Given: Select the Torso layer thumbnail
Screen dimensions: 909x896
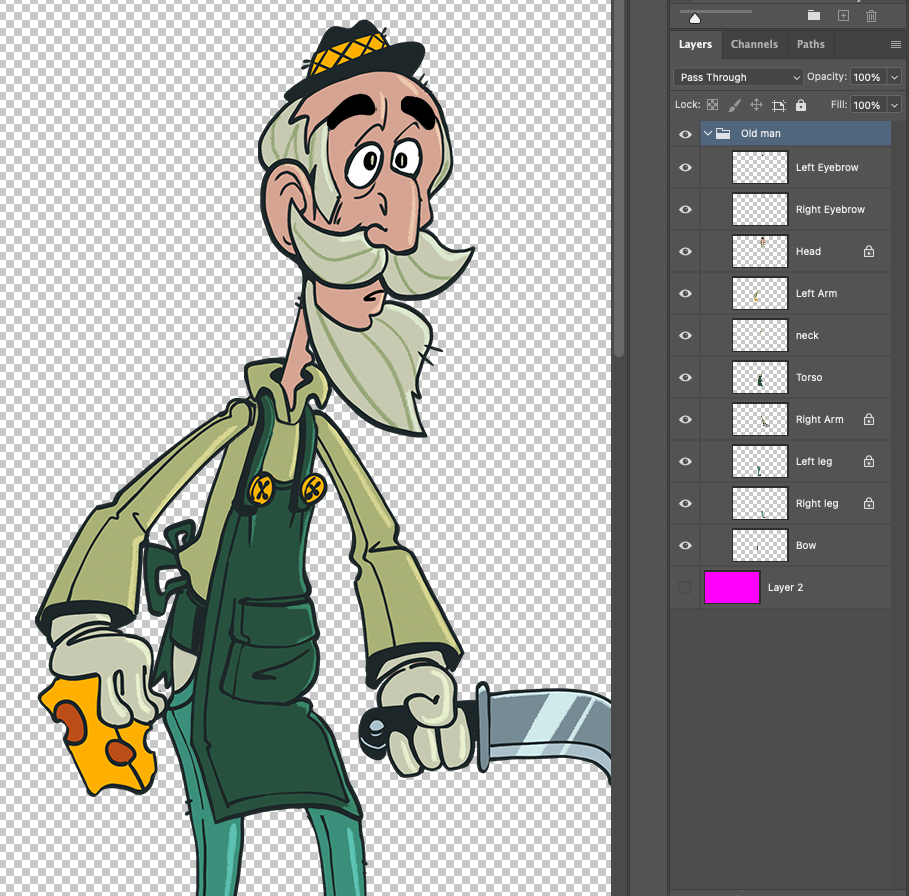Looking at the screenshot, I should point(760,377).
